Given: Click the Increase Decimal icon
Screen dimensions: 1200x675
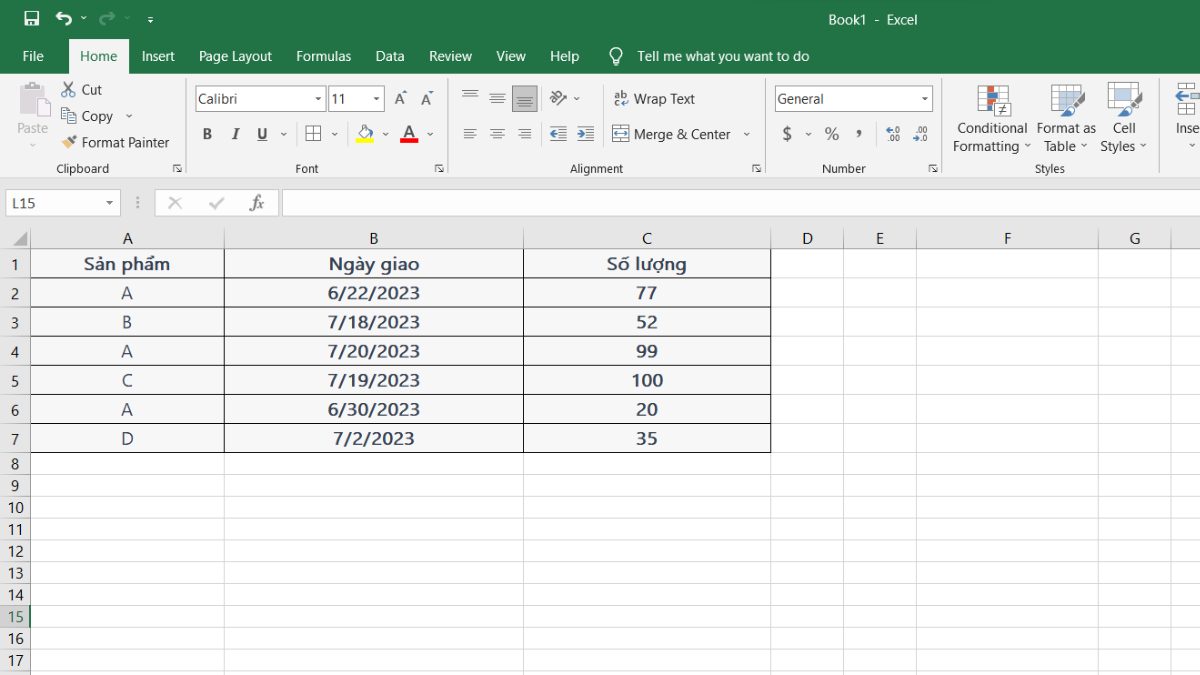Looking at the screenshot, I should tap(893, 134).
